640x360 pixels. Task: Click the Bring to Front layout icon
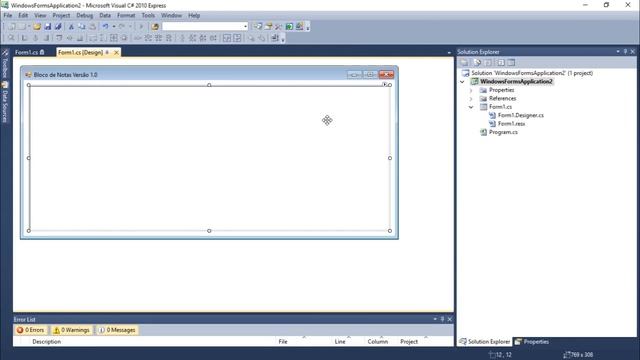click(x=251, y=38)
